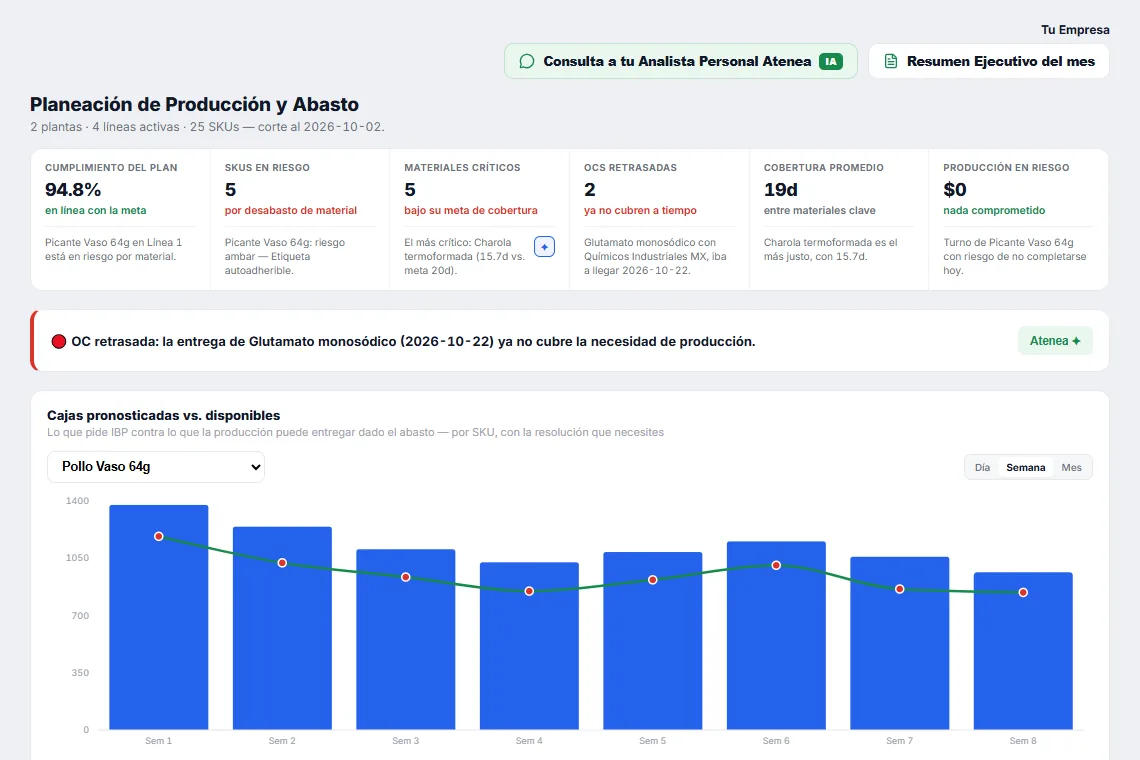This screenshot has height=760, width=1140.
Task: Click the Sem 5 line data point
Action: (x=653, y=580)
